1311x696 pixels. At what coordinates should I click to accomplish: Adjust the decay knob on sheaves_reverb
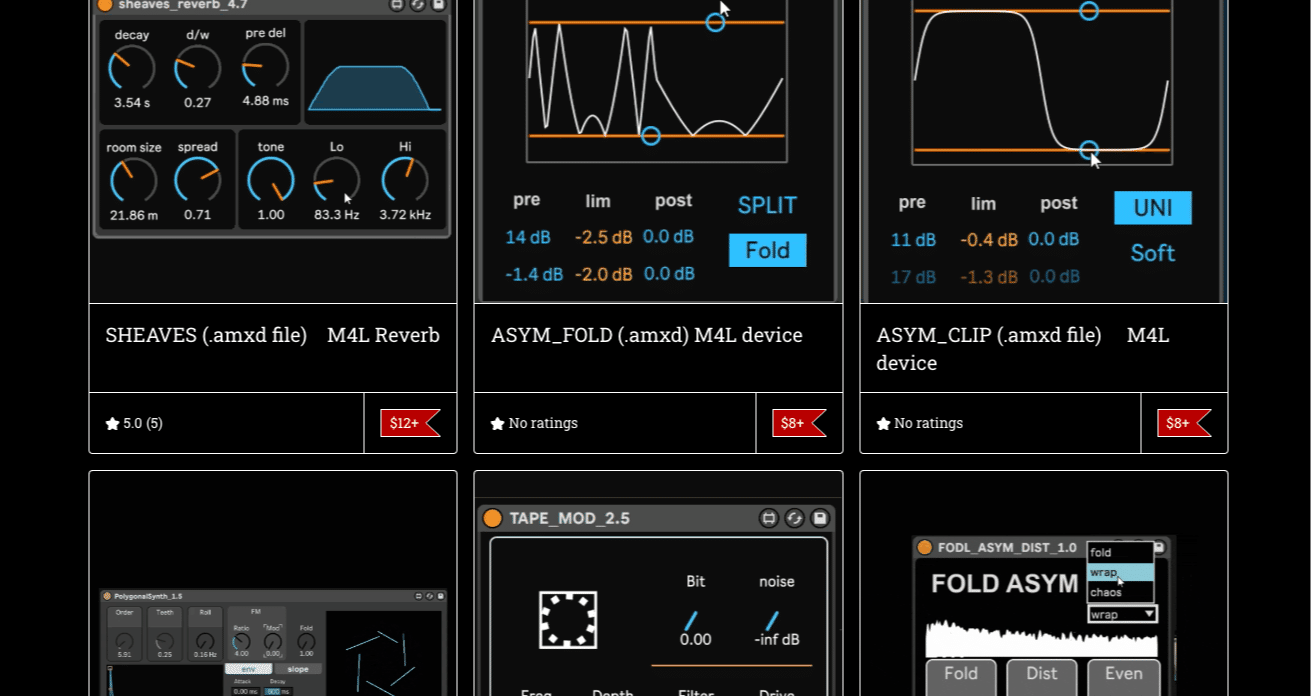[130, 67]
